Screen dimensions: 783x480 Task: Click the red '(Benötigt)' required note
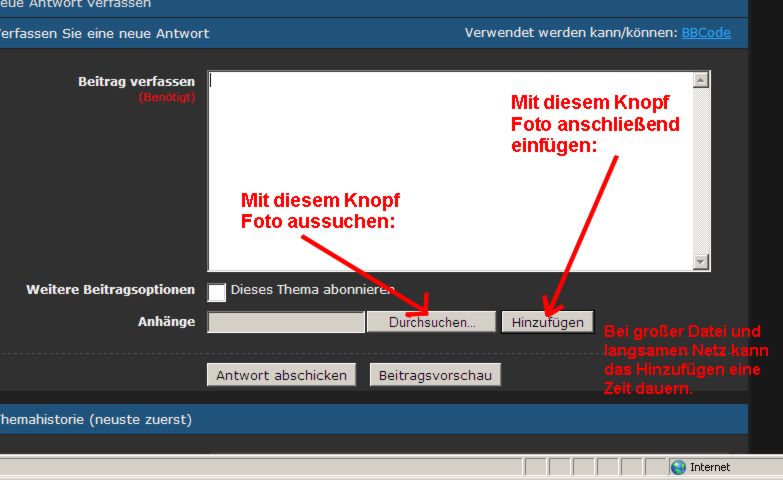point(166,97)
